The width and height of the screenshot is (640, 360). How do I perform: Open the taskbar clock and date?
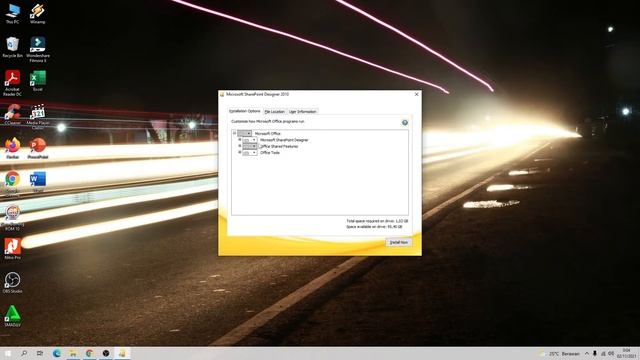point(627,353)
